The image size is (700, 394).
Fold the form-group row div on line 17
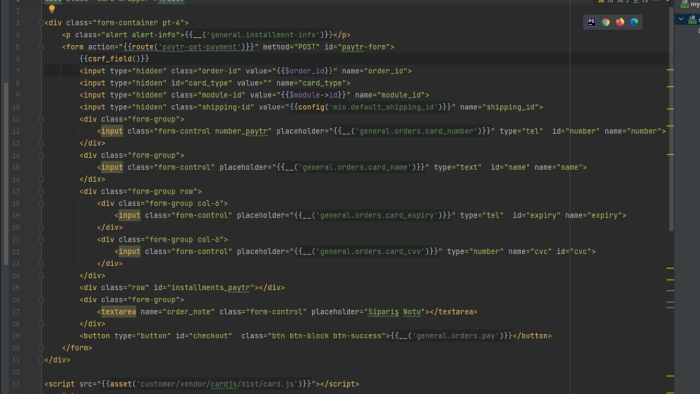point(41,191)
